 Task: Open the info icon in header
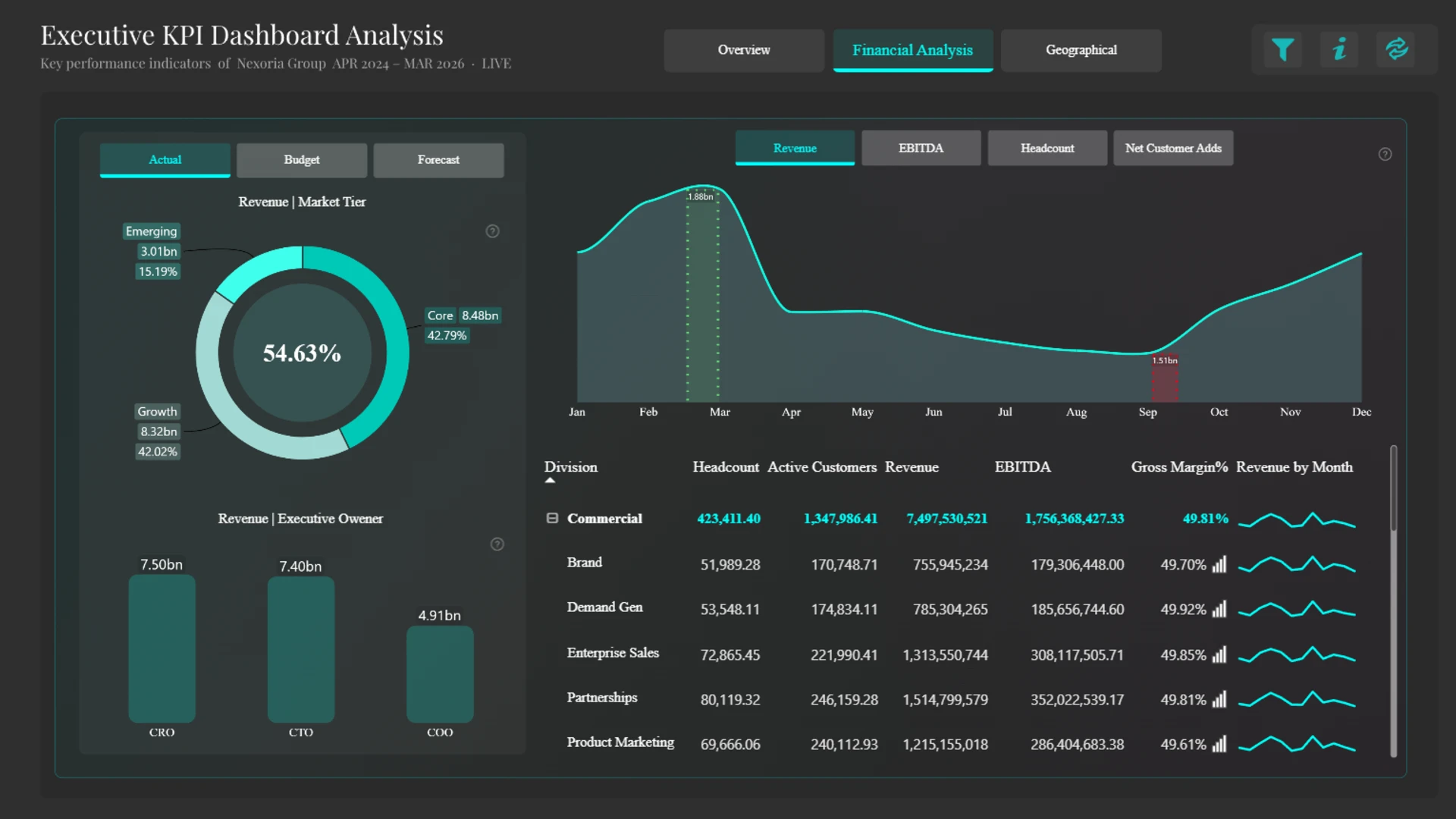tap(1339, 50)
